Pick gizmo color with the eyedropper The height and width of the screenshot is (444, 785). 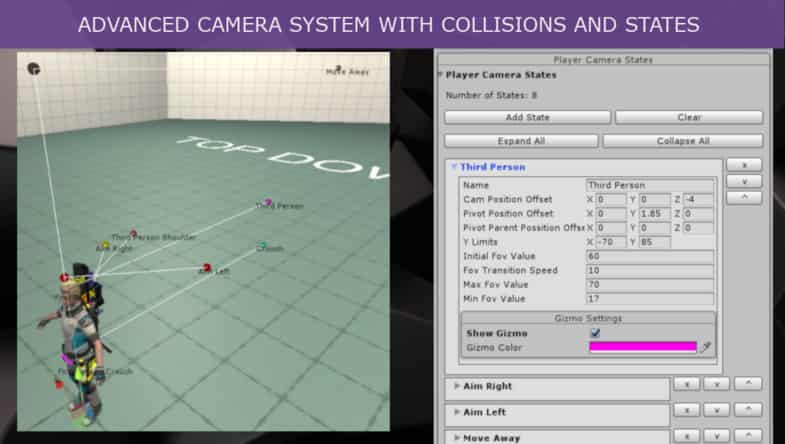click(706, 347)
